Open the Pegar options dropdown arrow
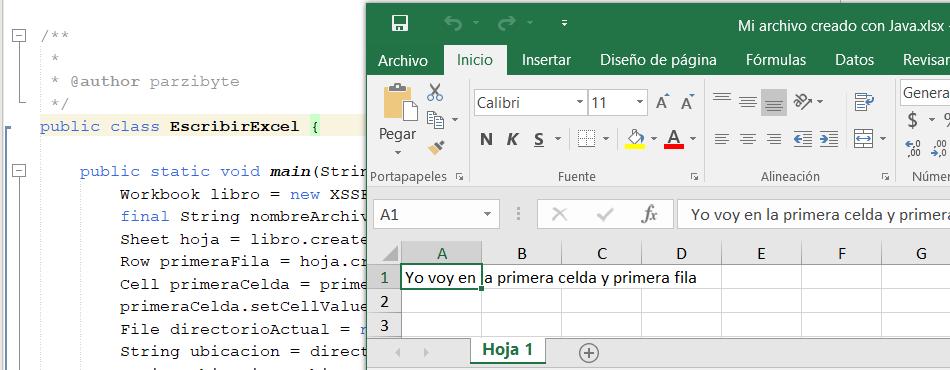The height and width of the screenshot is (370, 950). [398, 152]
